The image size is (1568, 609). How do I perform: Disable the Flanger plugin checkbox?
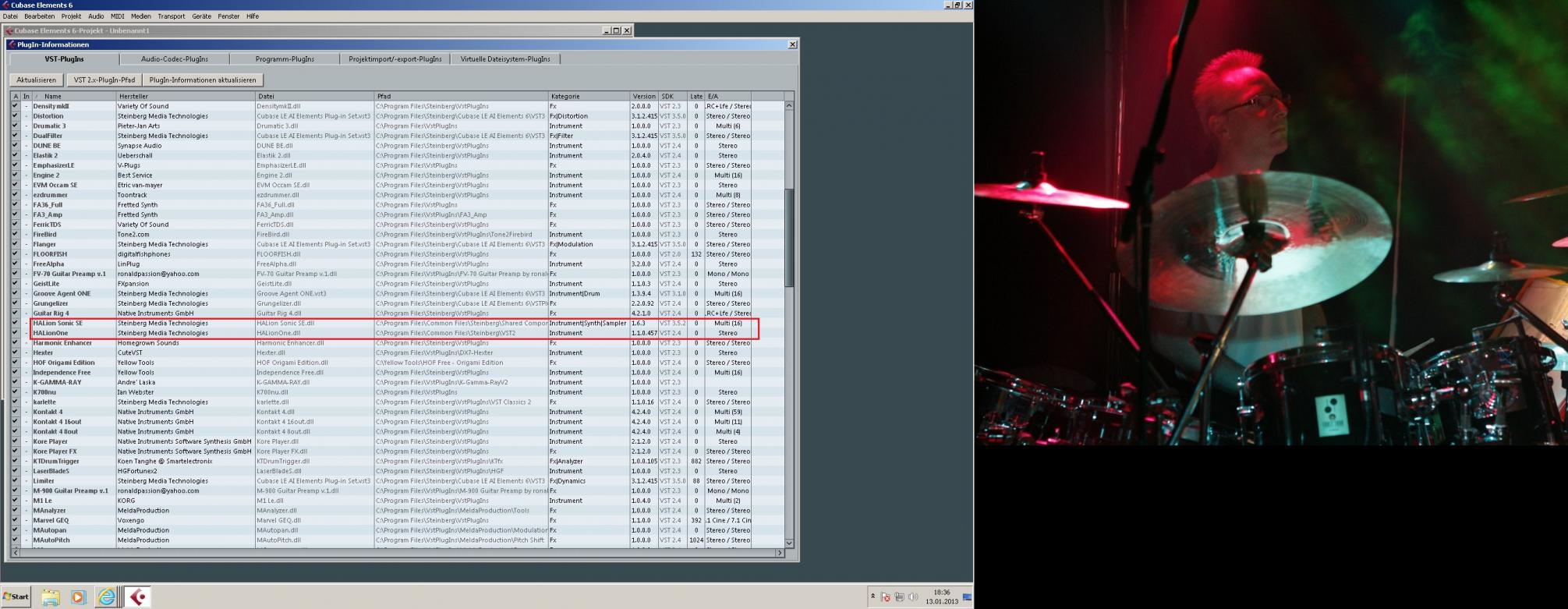(x=15, y=244)
